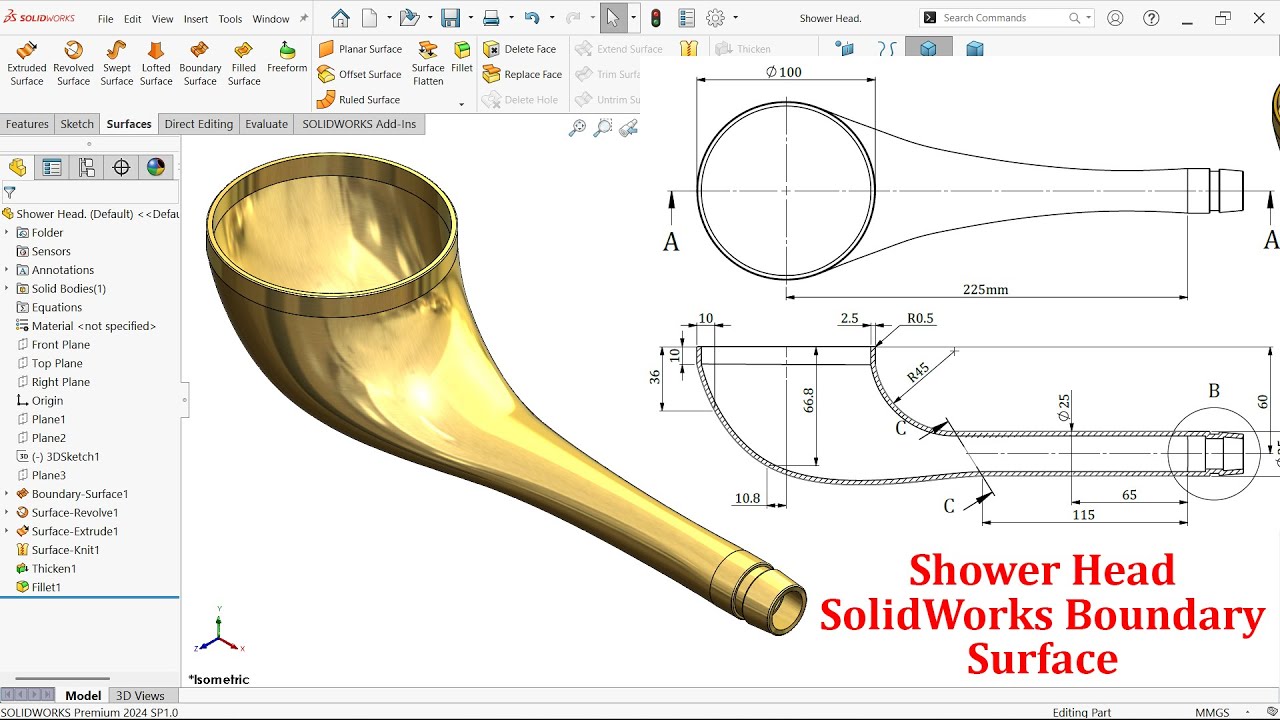Expand the Surface-Revolve1 feature
Screen dimensions: 1280x720
6,513
